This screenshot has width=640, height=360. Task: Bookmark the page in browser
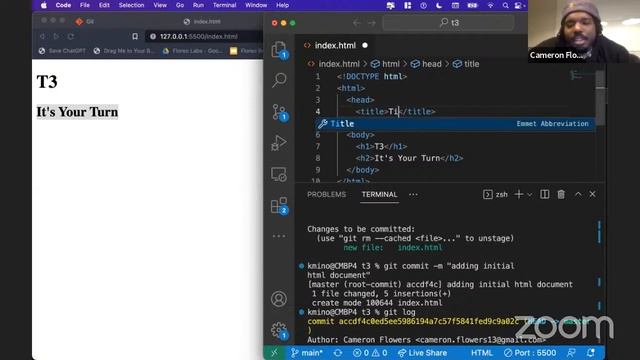(135, 36)
